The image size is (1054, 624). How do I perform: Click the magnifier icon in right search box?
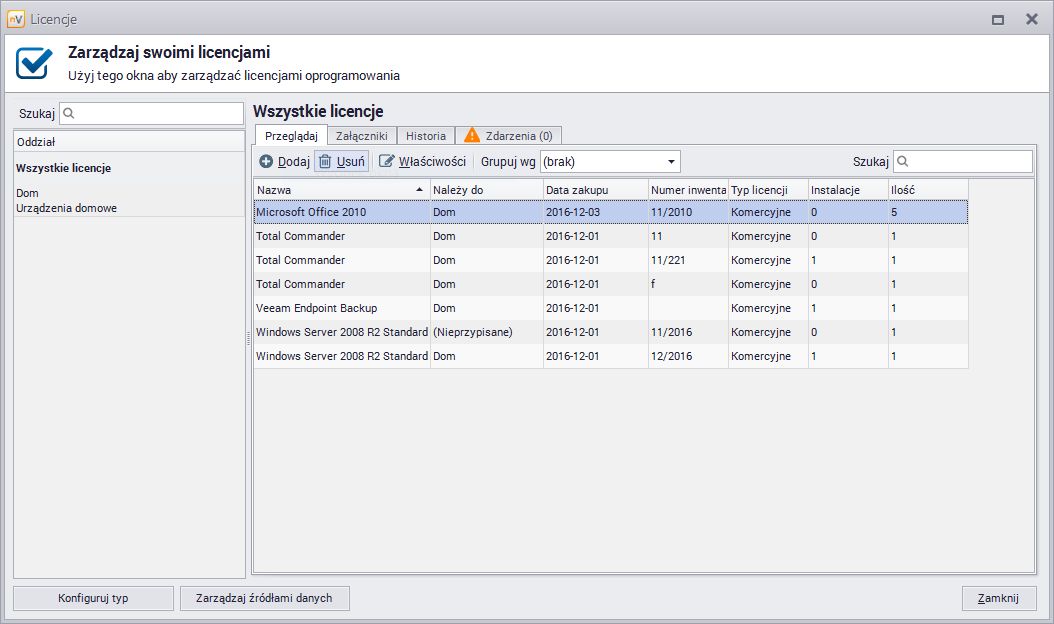click(903, 161)
